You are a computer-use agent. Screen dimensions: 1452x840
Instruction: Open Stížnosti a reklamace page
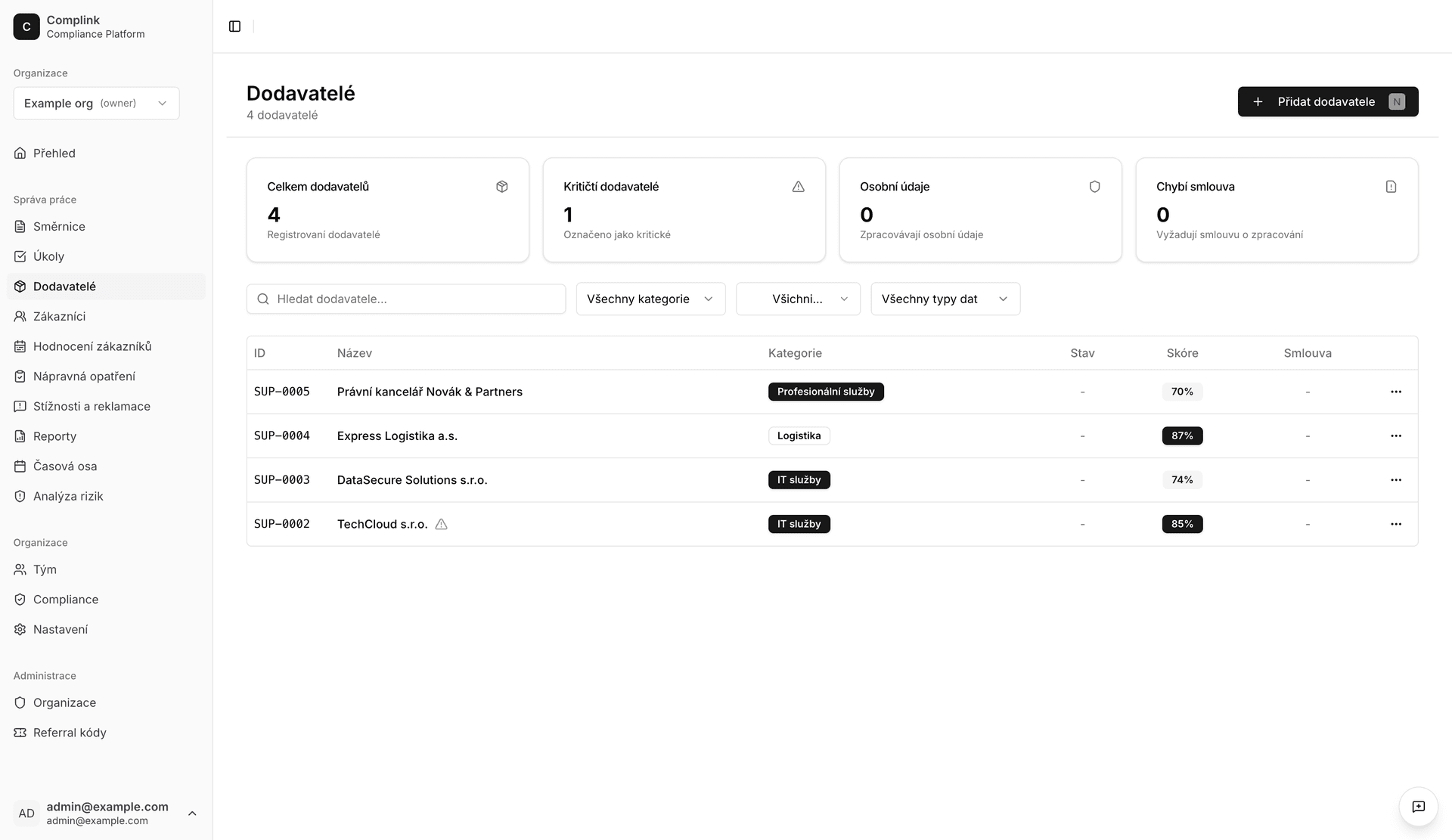pyautogui.click(x=92, y=406)
